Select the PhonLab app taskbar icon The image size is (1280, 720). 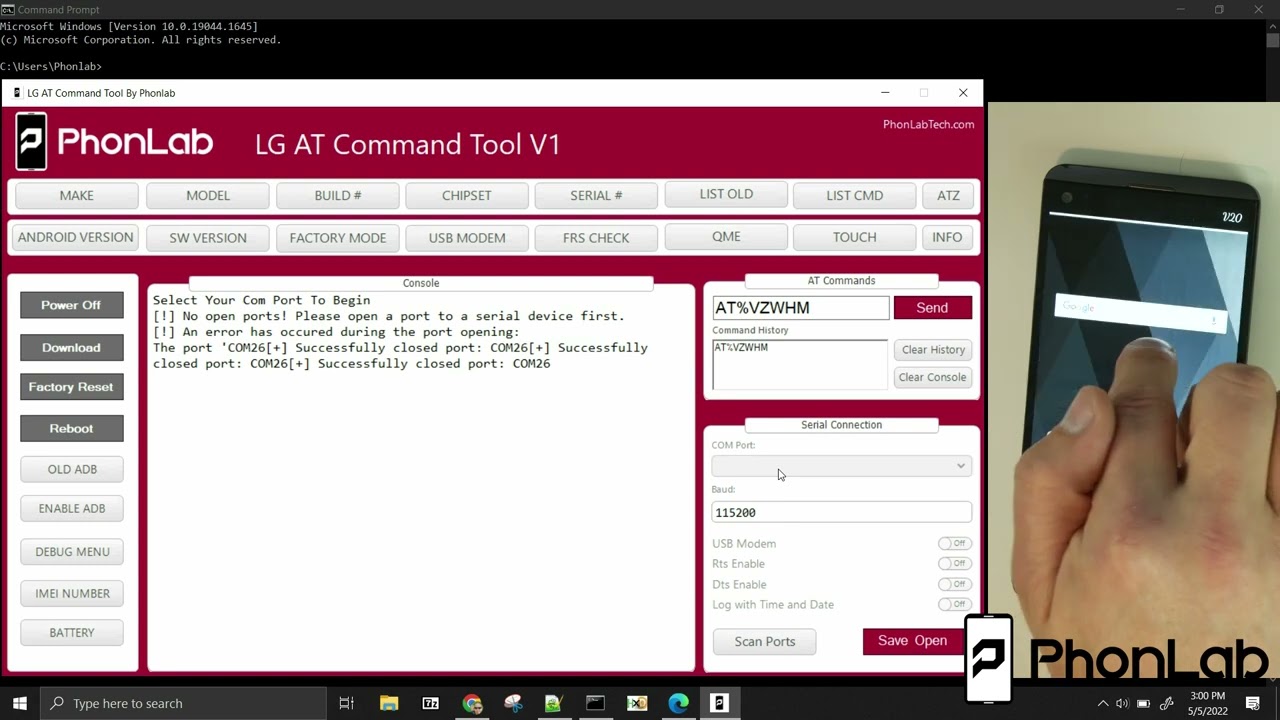click(x=719, y=703)
